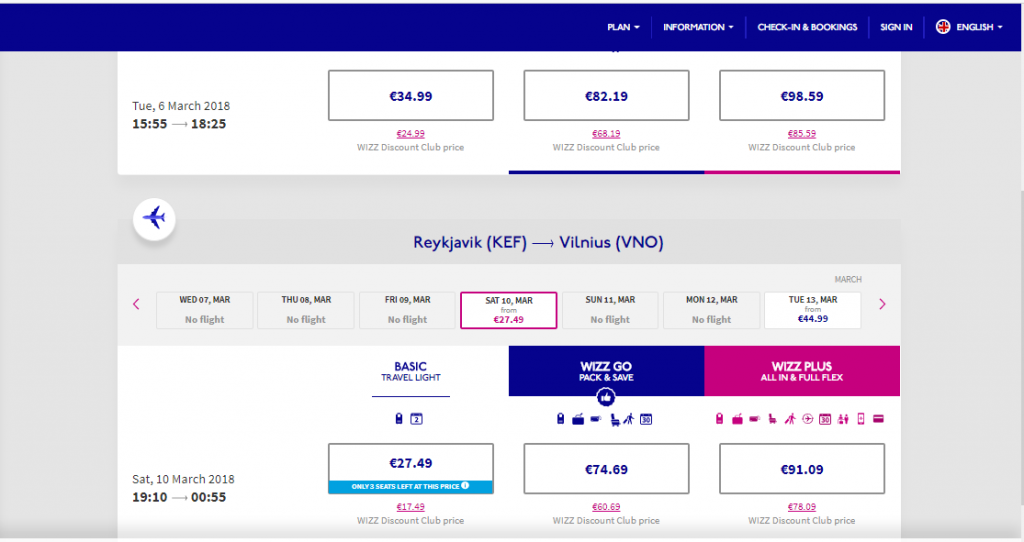Select the THU 08, MAR date tab
This screenshot has height=542, width=1024.
click(306, 310)
